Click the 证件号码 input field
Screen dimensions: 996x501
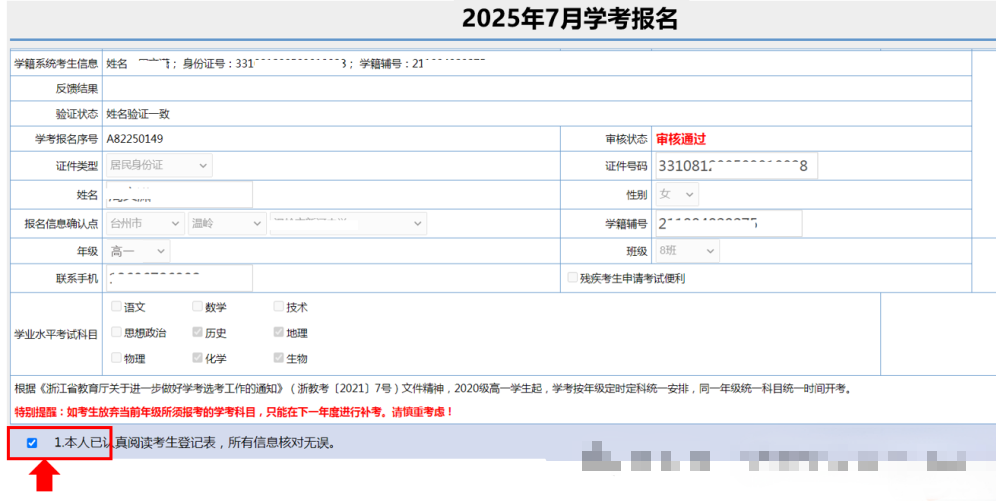[735, 166]
